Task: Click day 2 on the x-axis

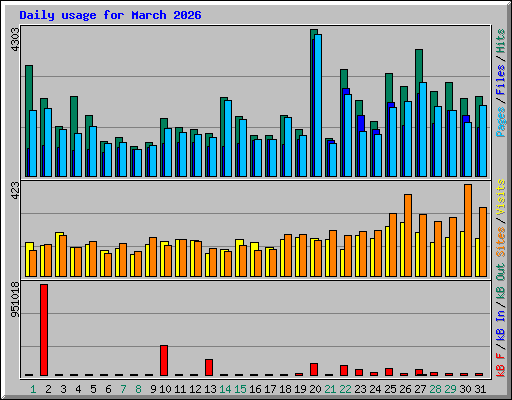Action: pyautogui.click(x=48, y=389)
